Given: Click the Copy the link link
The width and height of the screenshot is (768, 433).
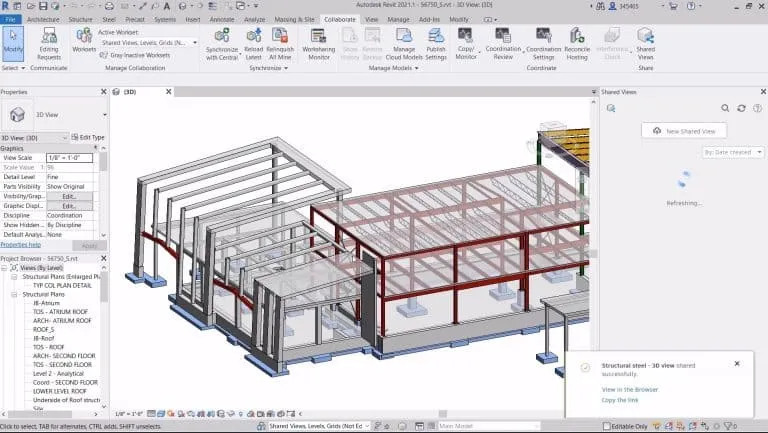Looking at the screenshot, I should [x=620, y=400].
